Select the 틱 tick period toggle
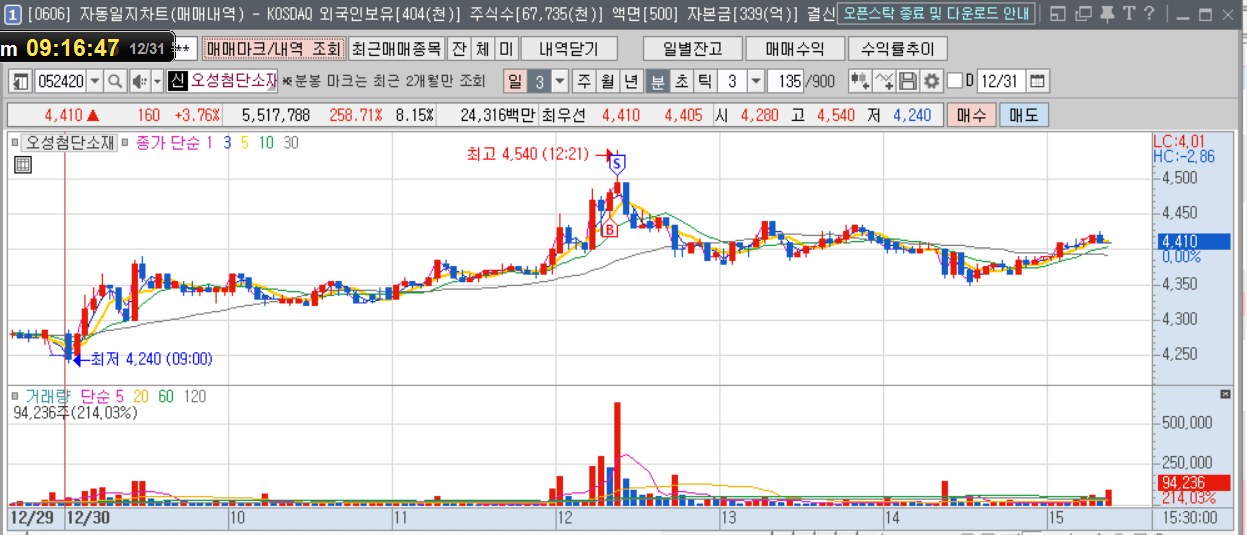 (x=705, y=81)
